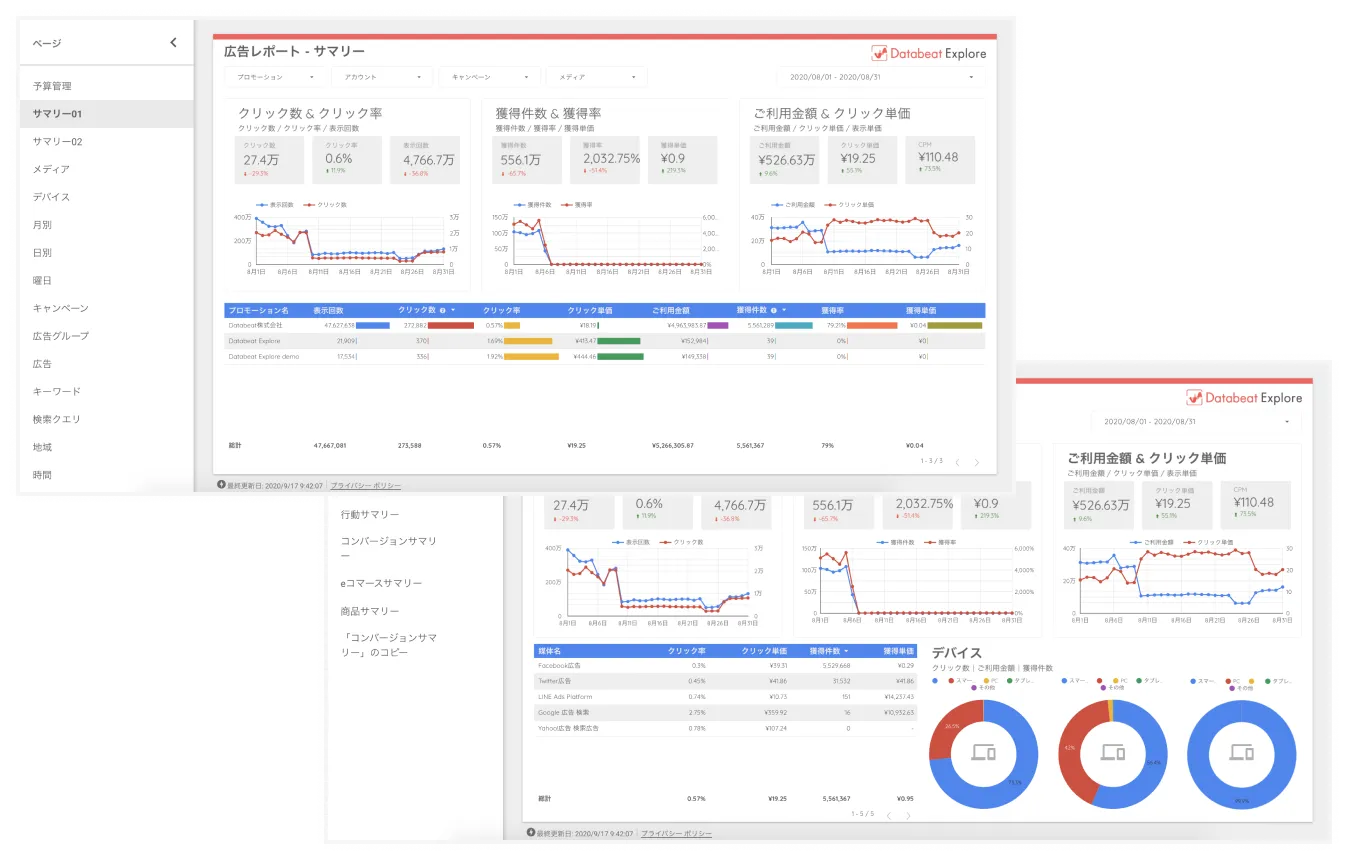Screen dimensions: 1348x860
Task: Click next page arrow under the 媒体名 table
Action: click(x=908, y=815)
